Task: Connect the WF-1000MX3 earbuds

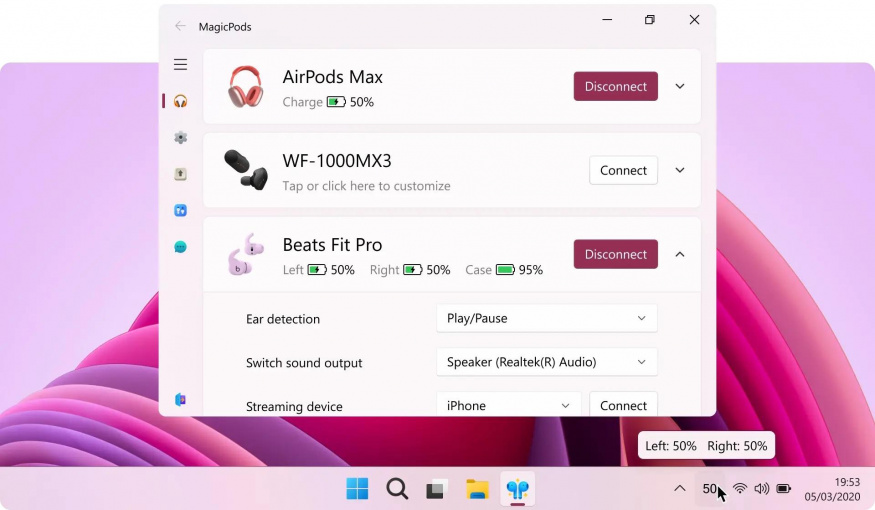Action: pos(623,170)
